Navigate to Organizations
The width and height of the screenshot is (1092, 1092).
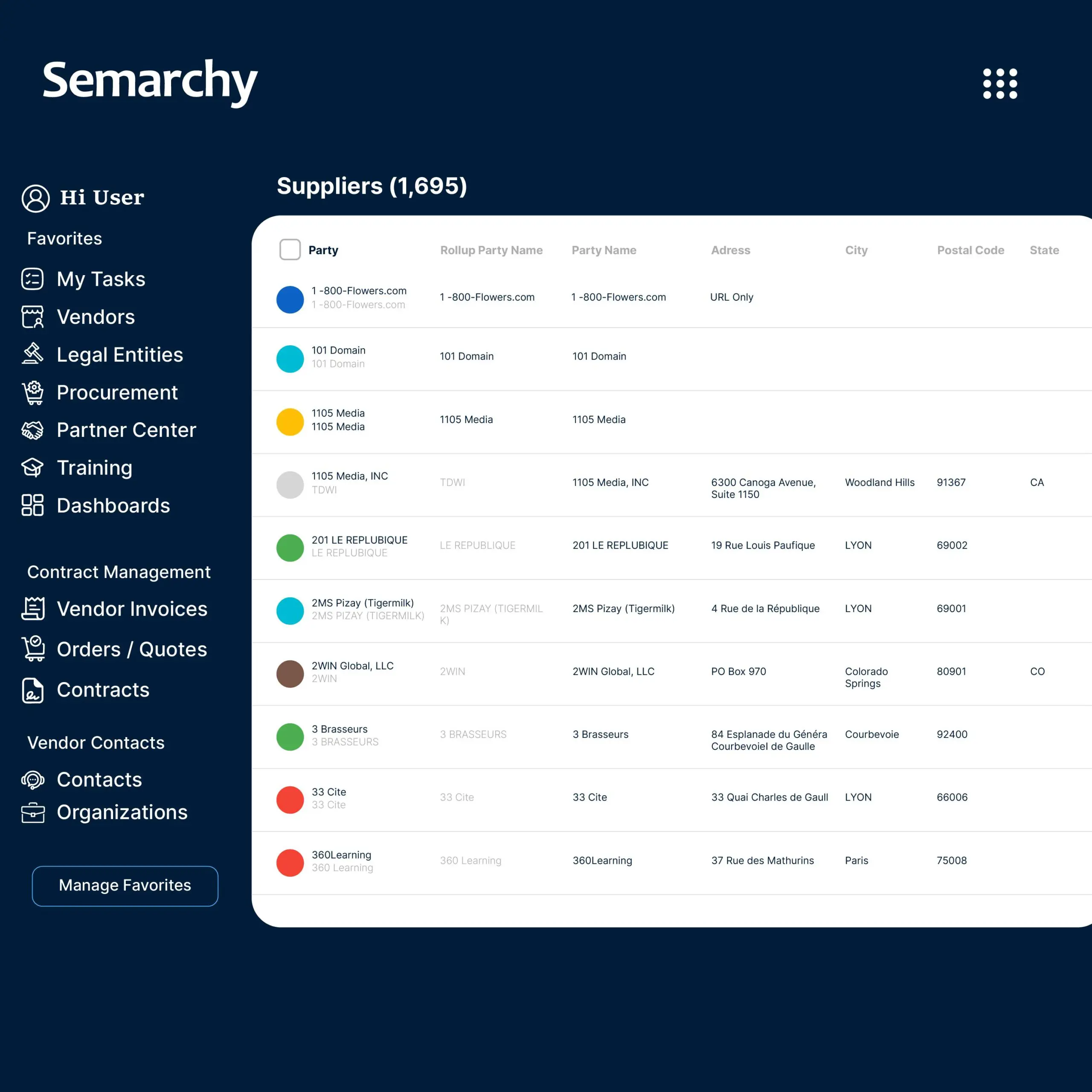122,813
